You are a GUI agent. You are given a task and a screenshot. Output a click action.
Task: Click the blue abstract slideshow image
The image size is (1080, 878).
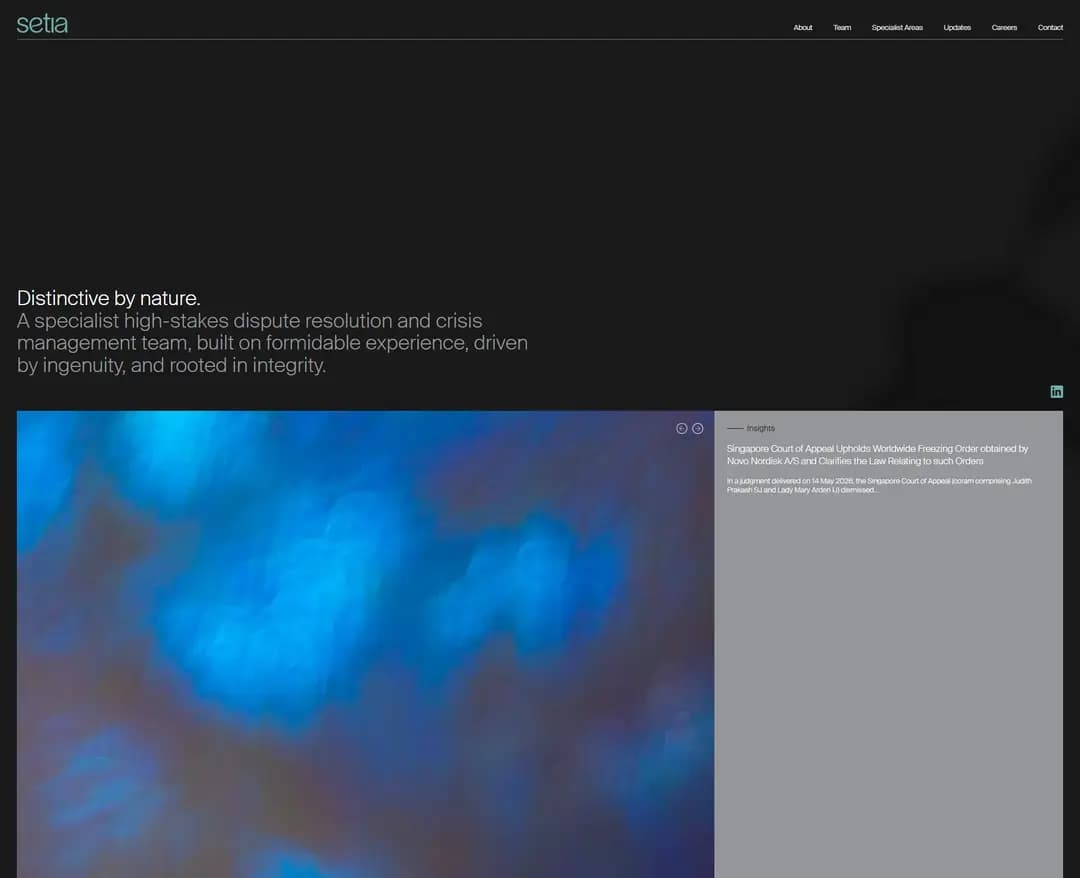(x=365, y=644)
